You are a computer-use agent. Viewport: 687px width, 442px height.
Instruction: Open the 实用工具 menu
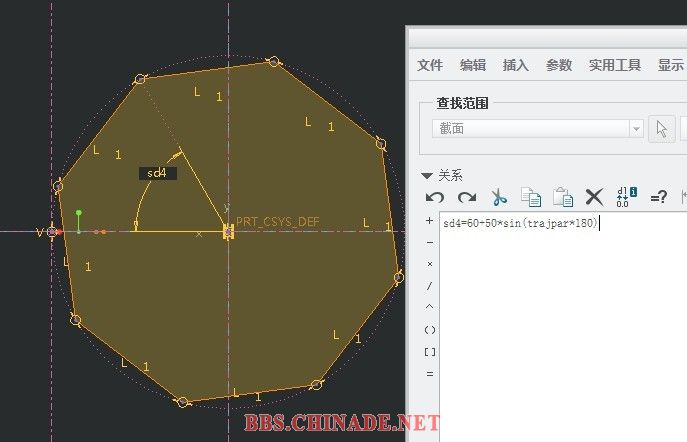click(615, 65)
